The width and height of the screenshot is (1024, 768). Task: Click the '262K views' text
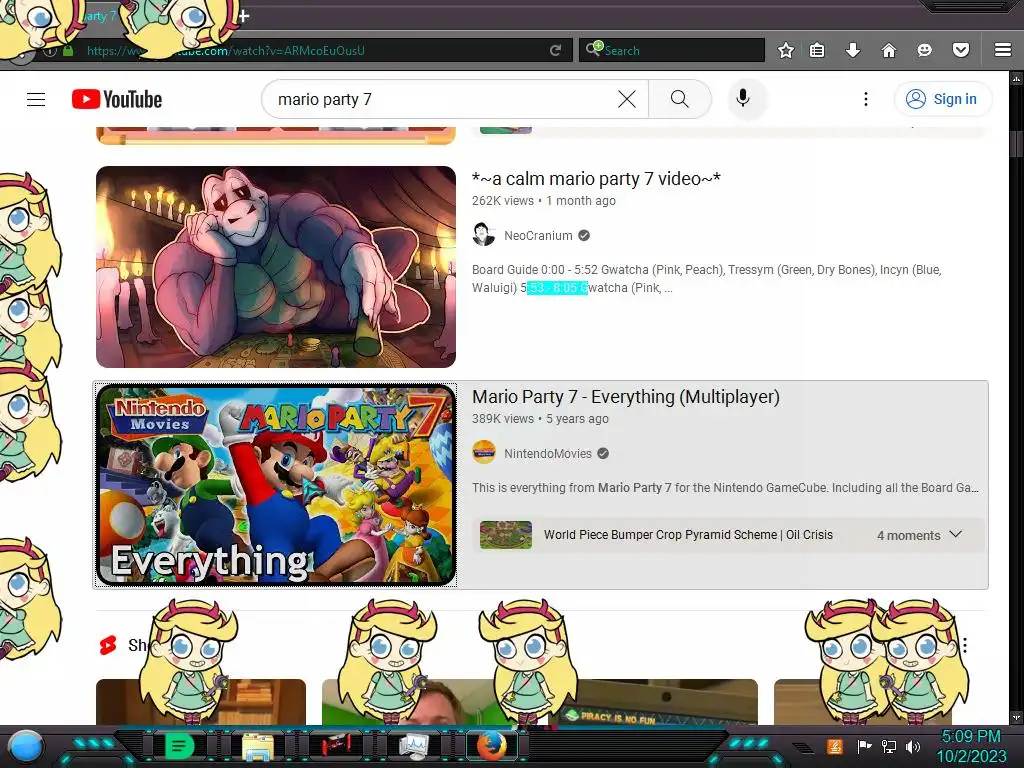[x=503, y=200]
